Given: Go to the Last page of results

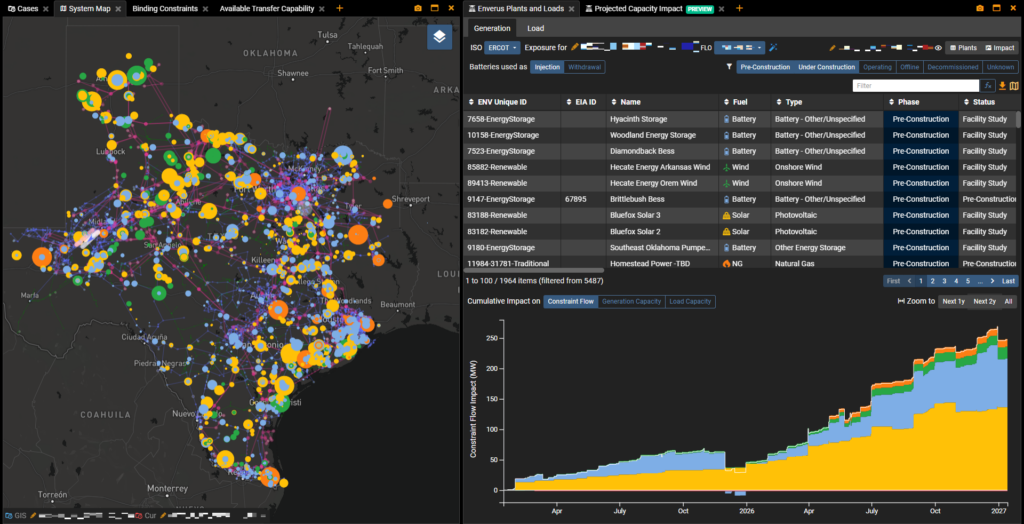Looking at the screenshot, I should coord(1008,281).
